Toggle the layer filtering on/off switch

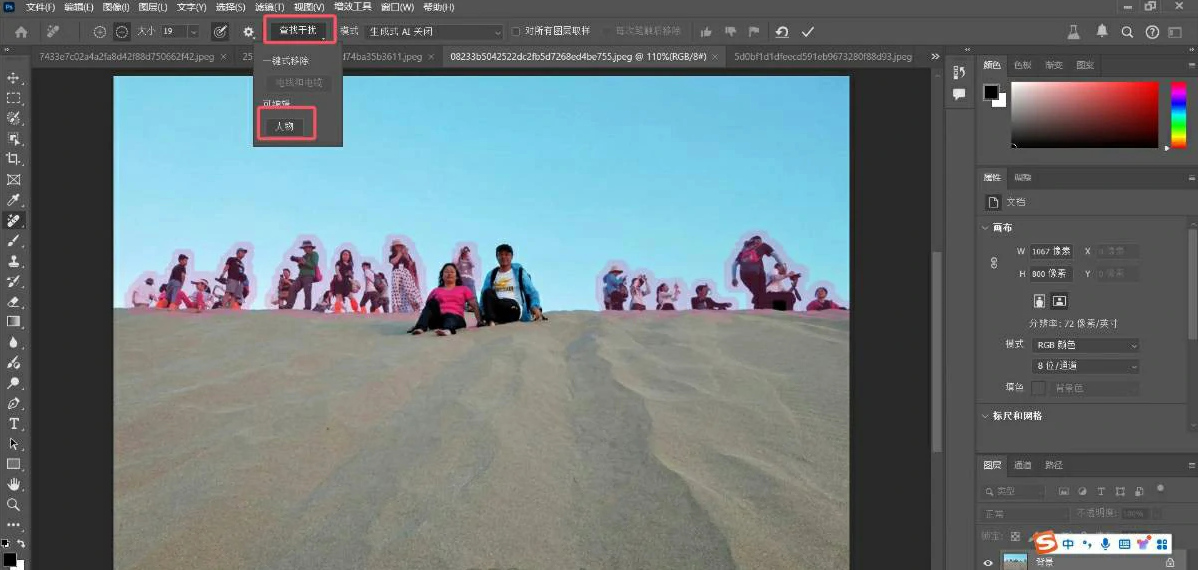(1161, 487)
